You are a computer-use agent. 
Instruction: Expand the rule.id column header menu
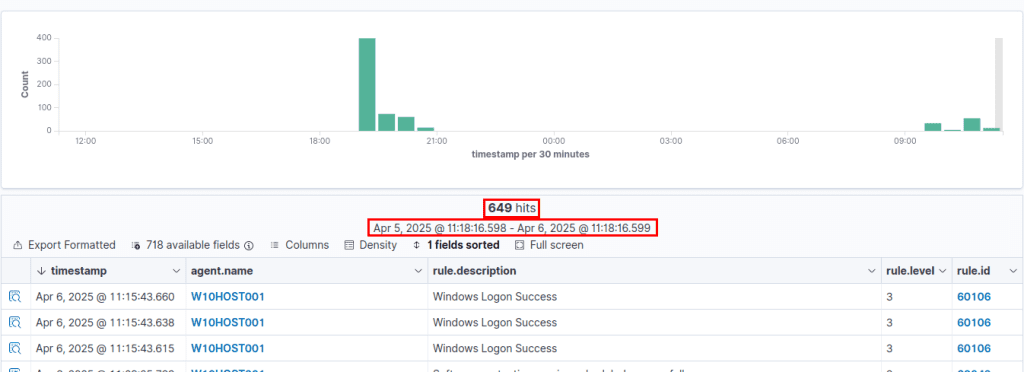1013,271
